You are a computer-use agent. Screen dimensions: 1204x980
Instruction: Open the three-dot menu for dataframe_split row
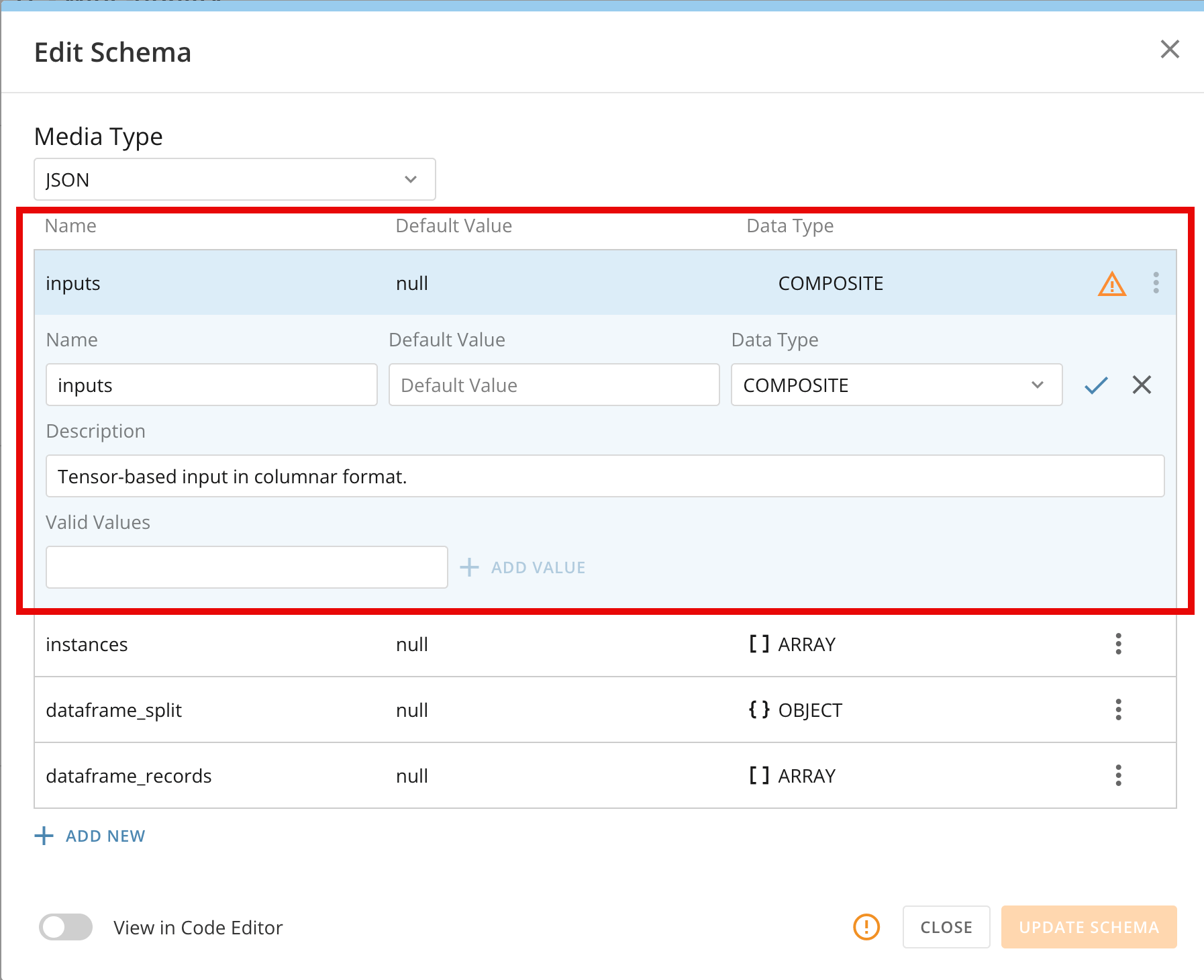tap(1118, 709)
